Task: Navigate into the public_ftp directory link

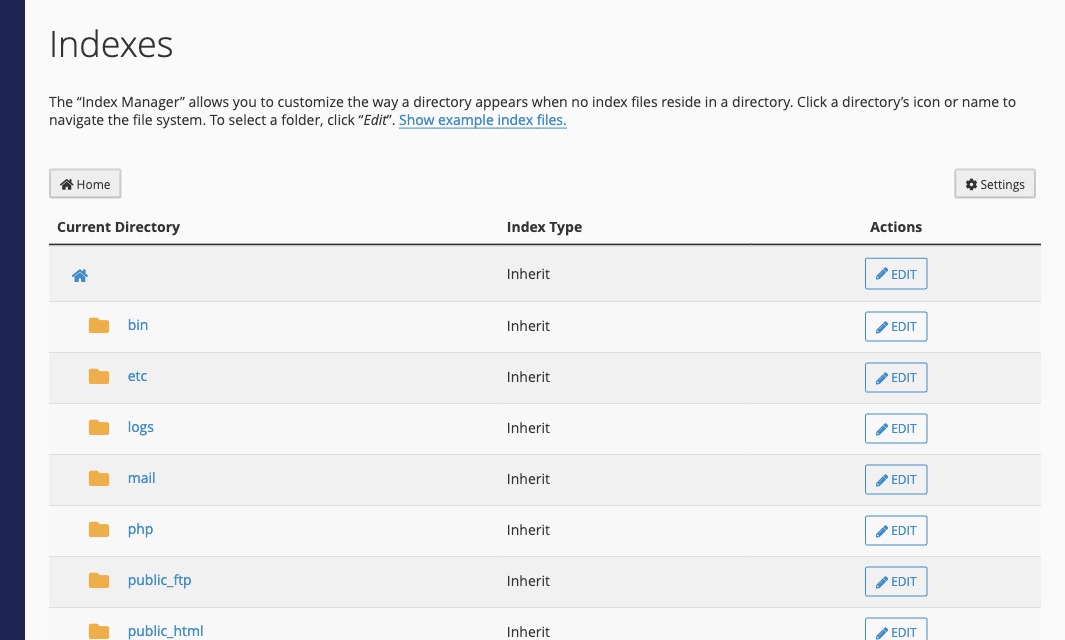Action: (160, 580)
